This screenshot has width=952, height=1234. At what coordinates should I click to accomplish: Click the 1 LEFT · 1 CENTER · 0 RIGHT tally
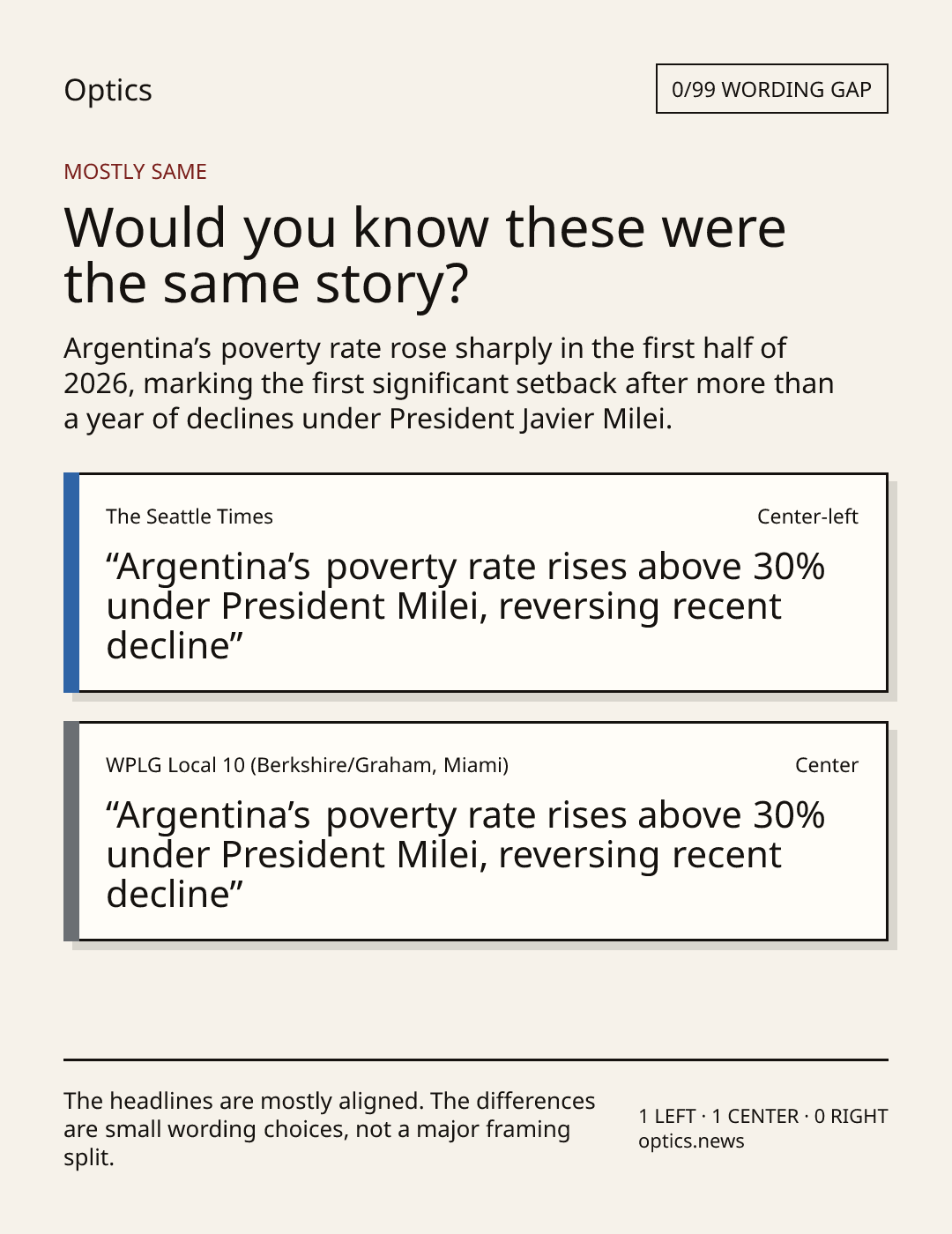click(763, 1116)
